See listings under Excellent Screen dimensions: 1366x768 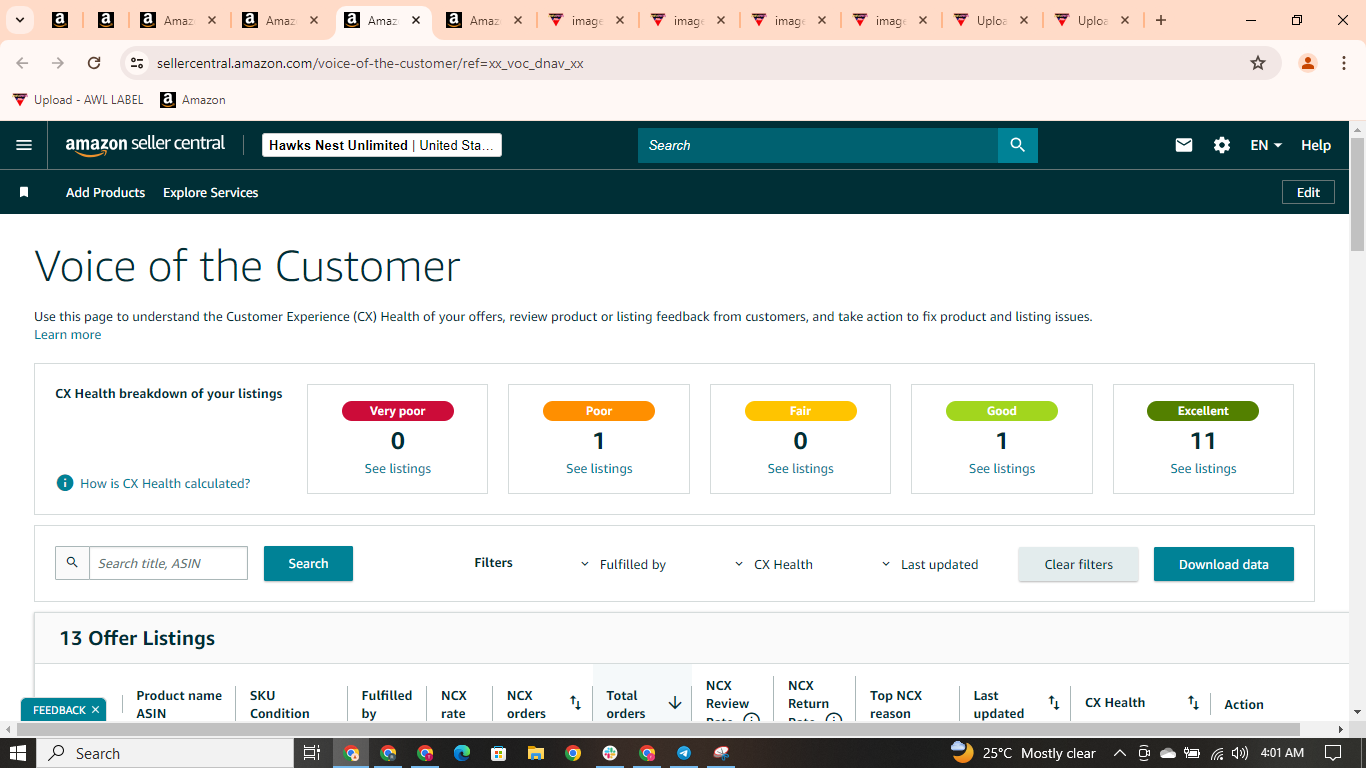[1203, 468]
